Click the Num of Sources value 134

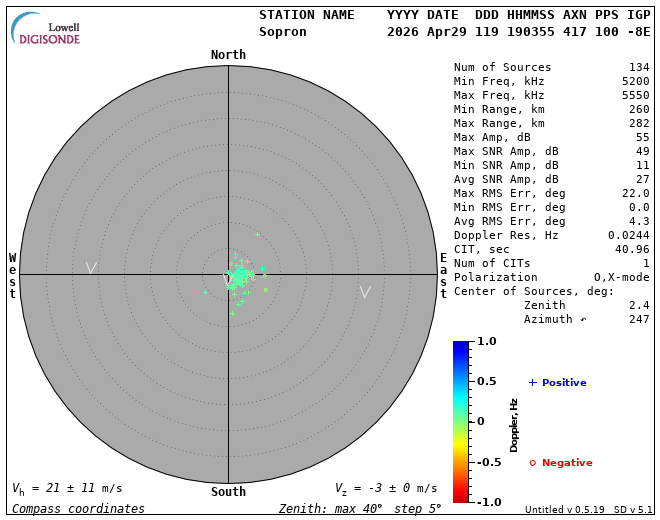pos(638,68)
